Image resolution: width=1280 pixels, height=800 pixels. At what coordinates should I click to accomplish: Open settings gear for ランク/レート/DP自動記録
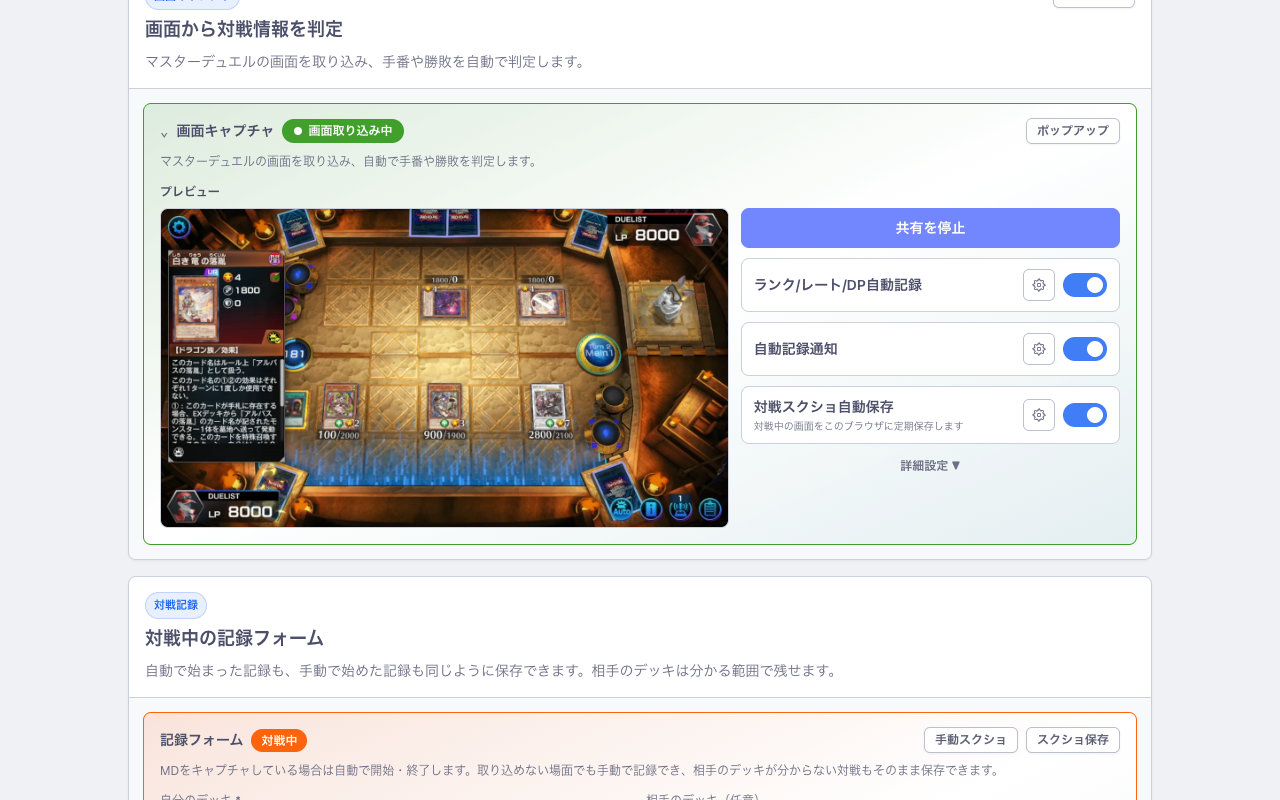[1039, 285]
